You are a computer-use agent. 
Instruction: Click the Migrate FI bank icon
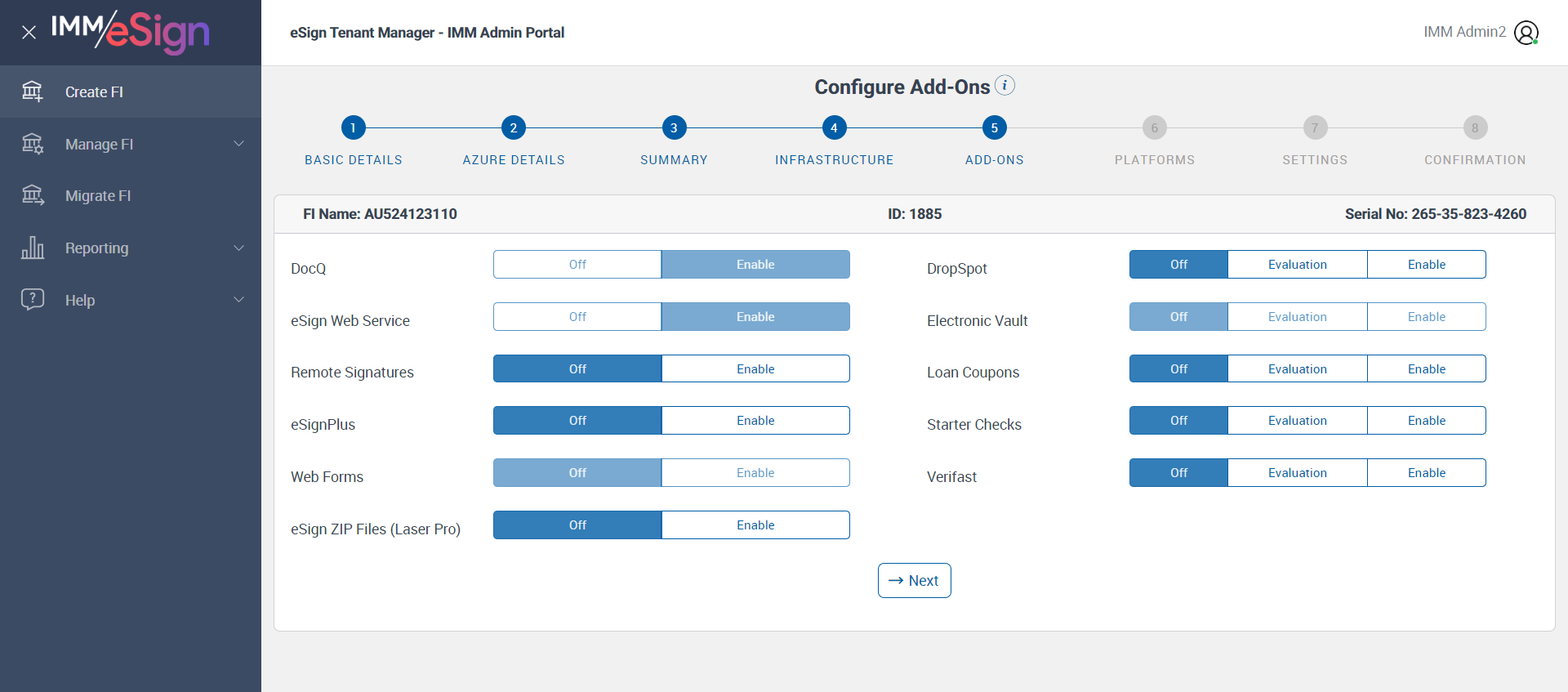pos(33,195)
